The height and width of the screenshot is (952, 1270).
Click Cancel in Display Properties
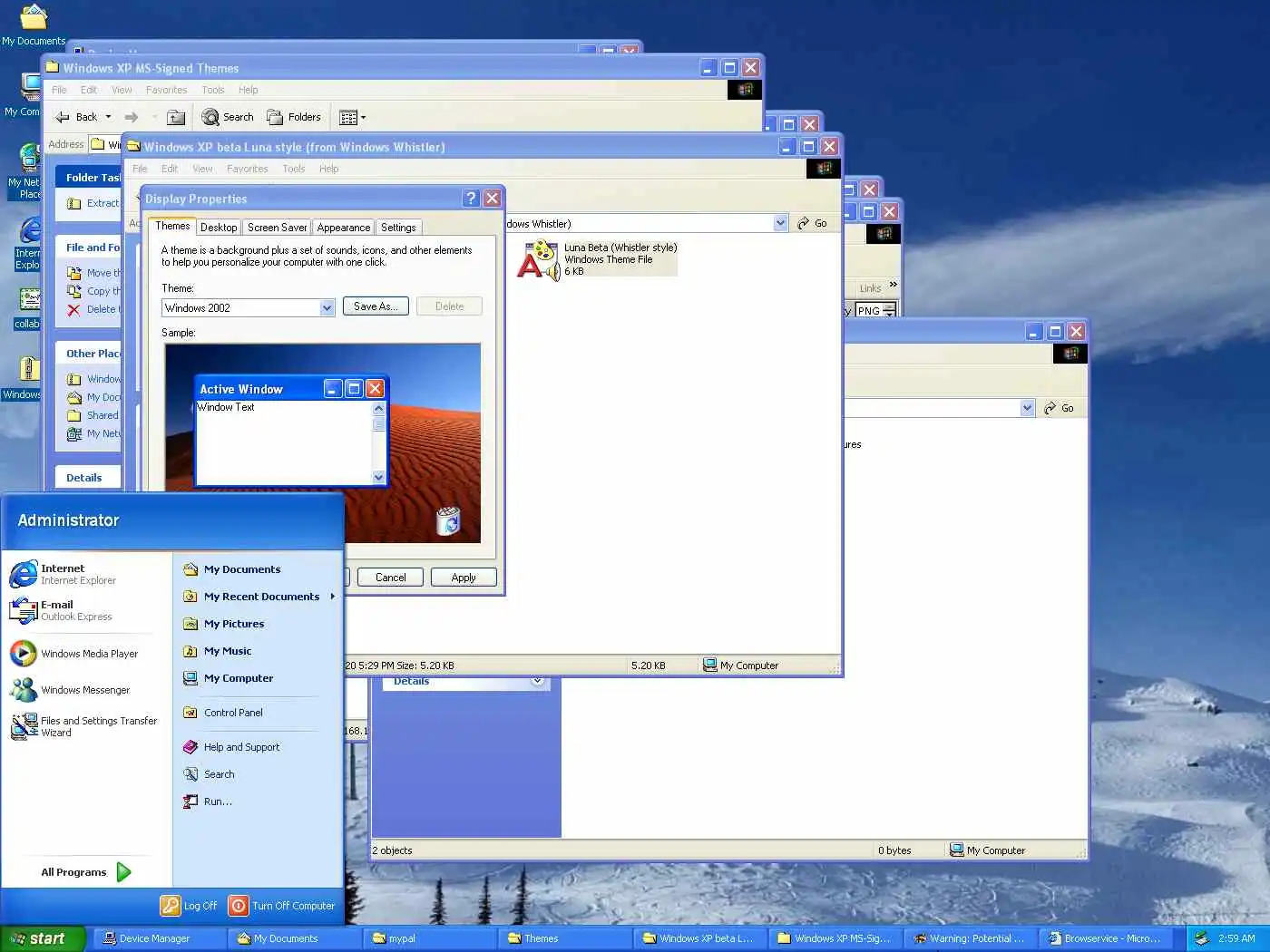pyautogui.click(x=391, y=578)
